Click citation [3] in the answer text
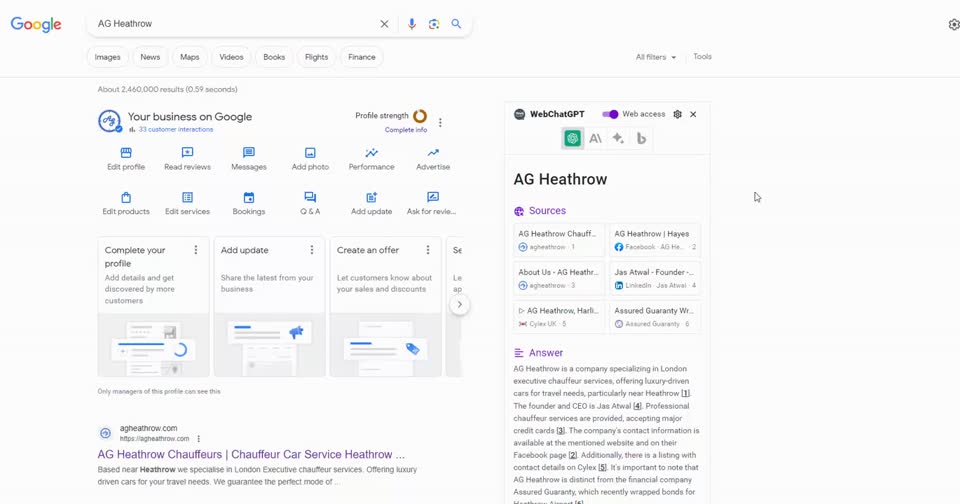This screenshot has width=960, height=504. click(x=560, y=431)
